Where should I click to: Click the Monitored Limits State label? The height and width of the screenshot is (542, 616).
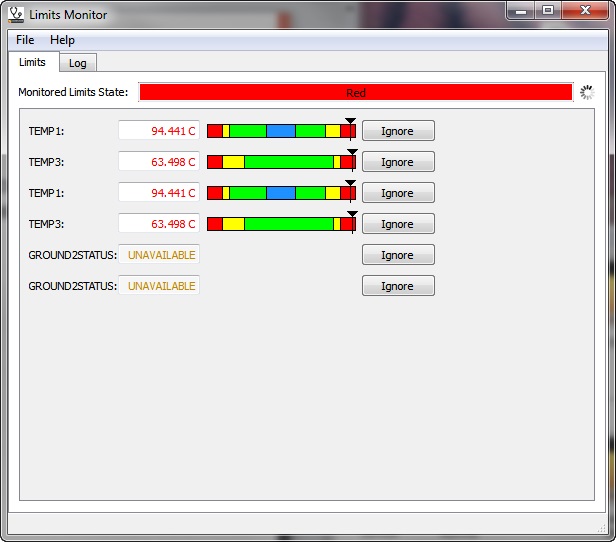click(x=73, y=92)
